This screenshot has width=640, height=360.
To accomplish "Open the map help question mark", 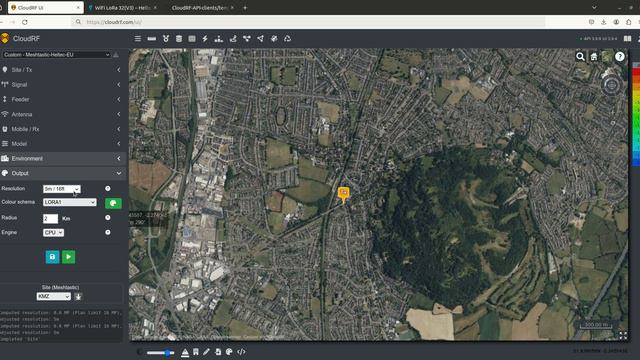I will (620, 57).
